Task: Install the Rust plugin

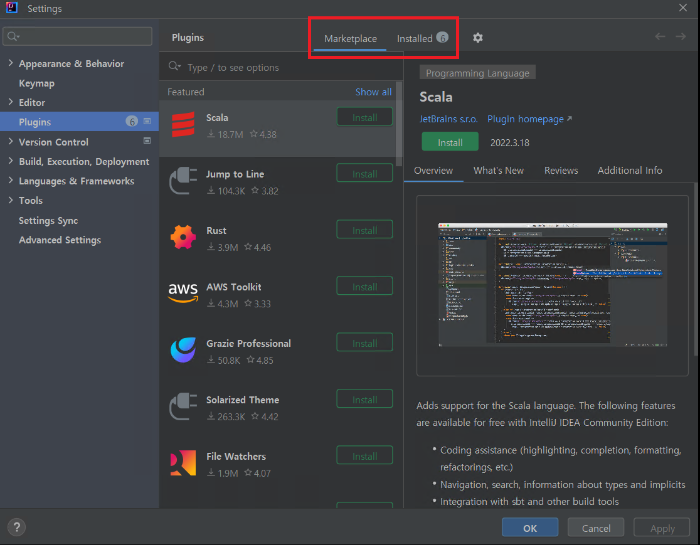Action: pyautogui.click(x=365, y=230)
